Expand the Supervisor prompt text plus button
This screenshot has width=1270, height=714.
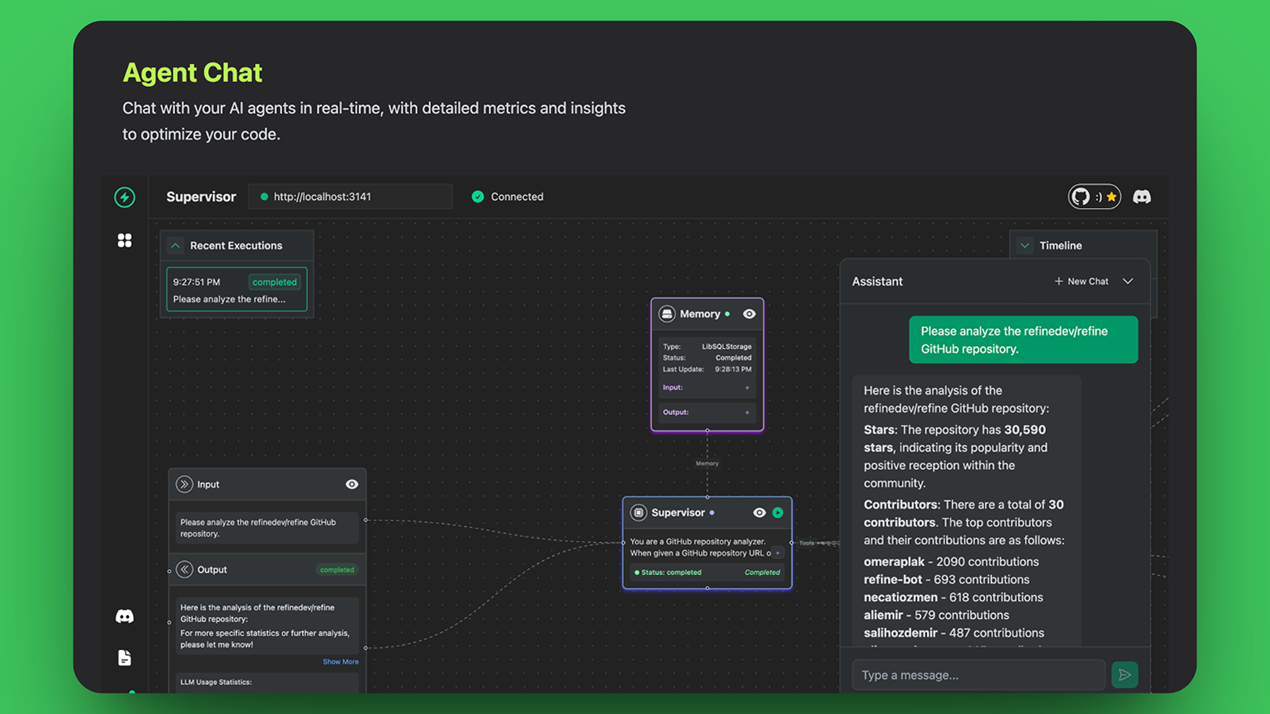[x=778, y=553]
